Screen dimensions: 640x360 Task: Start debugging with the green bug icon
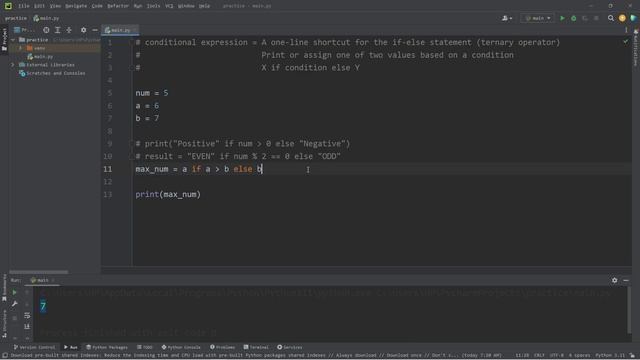(573, 18)
